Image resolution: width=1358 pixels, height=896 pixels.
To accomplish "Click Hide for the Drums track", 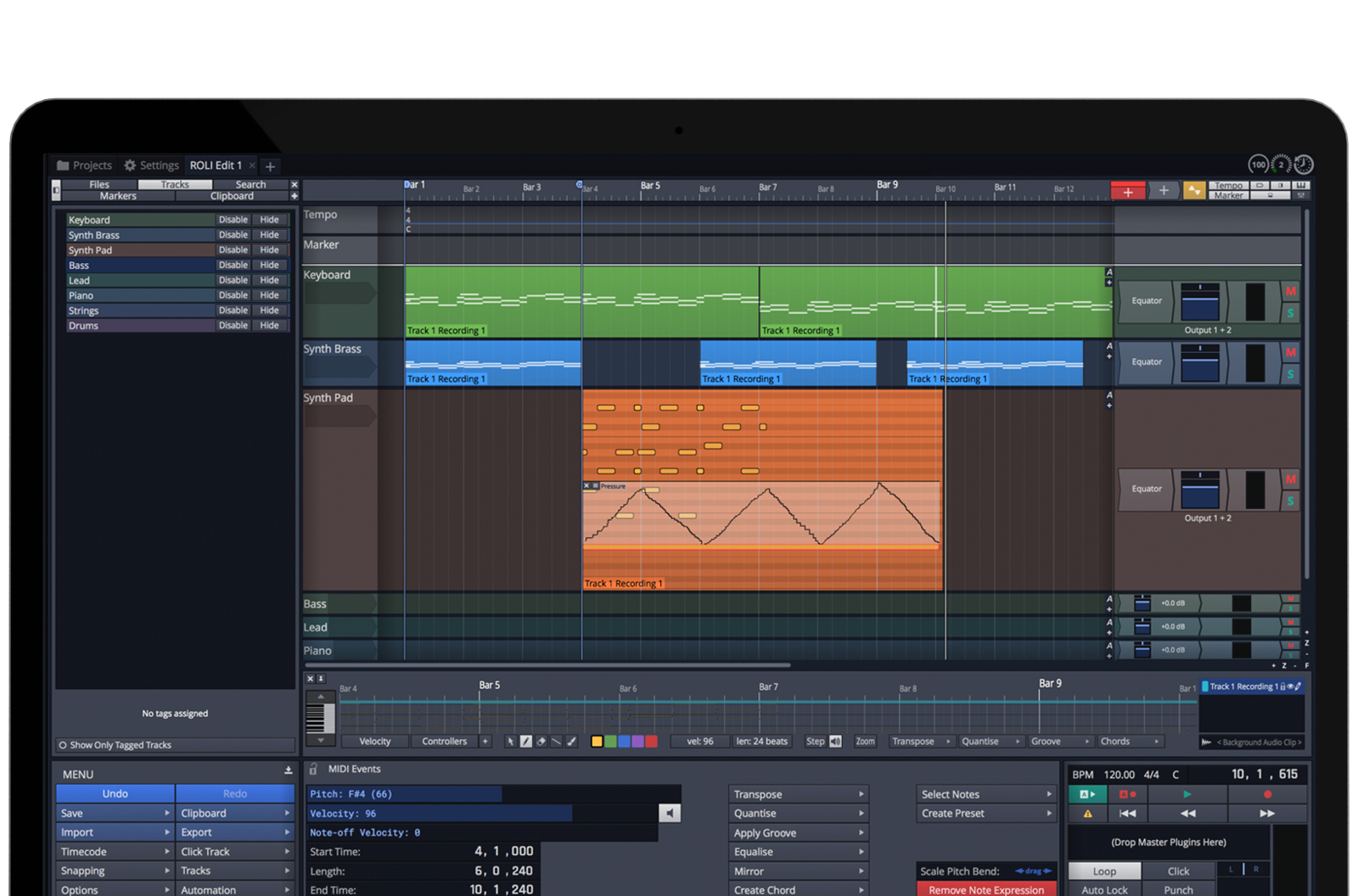I will tap(269, 326).
